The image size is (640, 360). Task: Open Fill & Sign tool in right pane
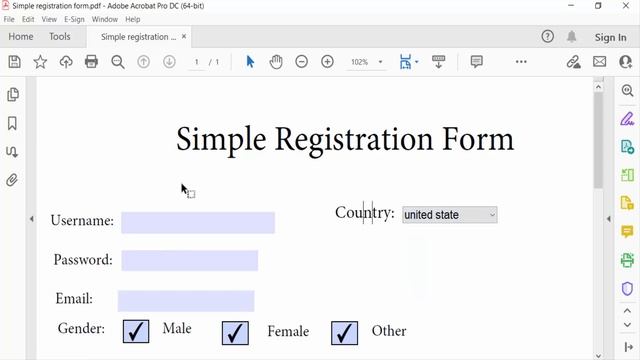click(x=627, y=119)
